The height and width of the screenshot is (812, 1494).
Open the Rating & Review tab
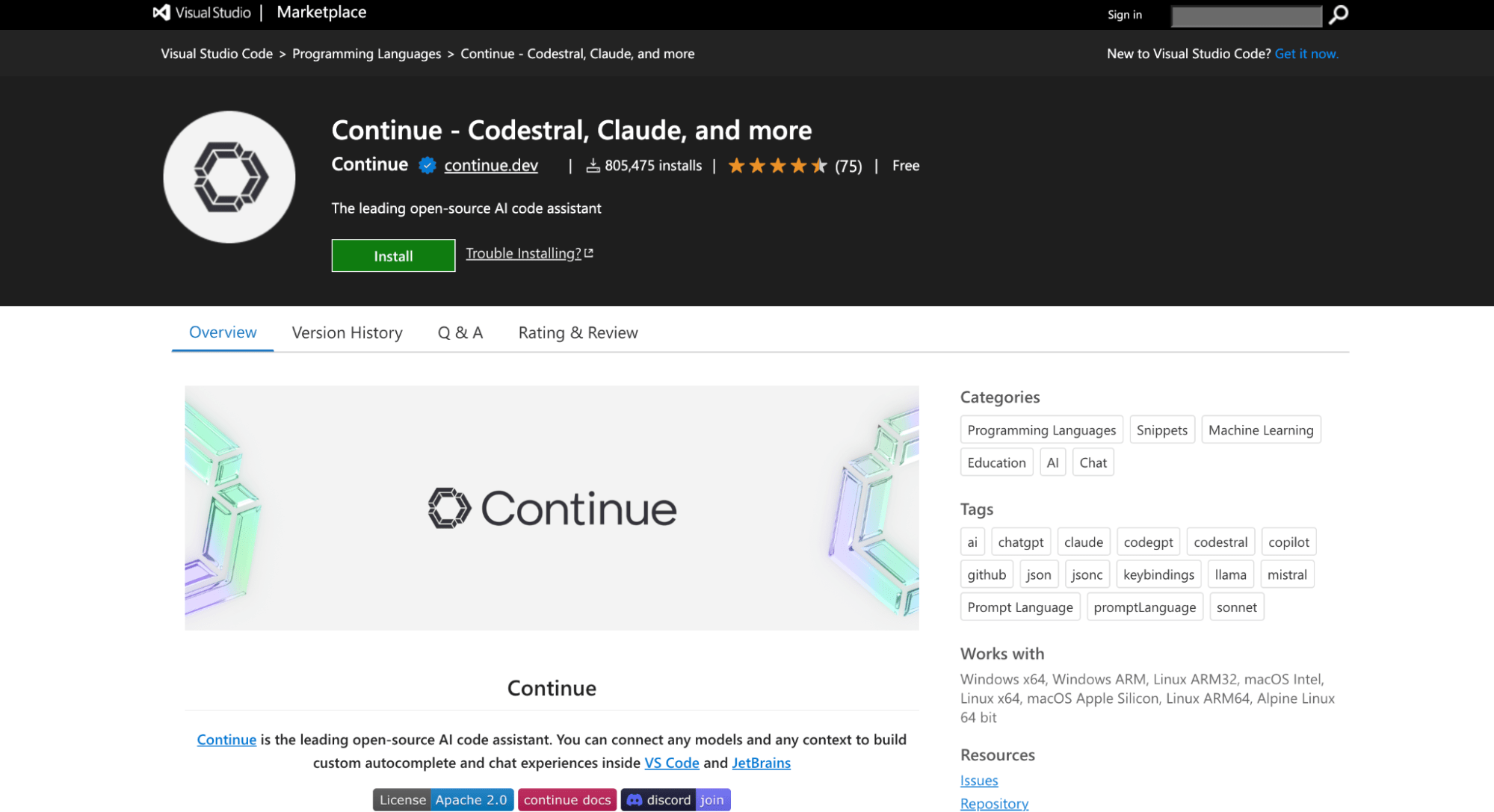(577, 332)
